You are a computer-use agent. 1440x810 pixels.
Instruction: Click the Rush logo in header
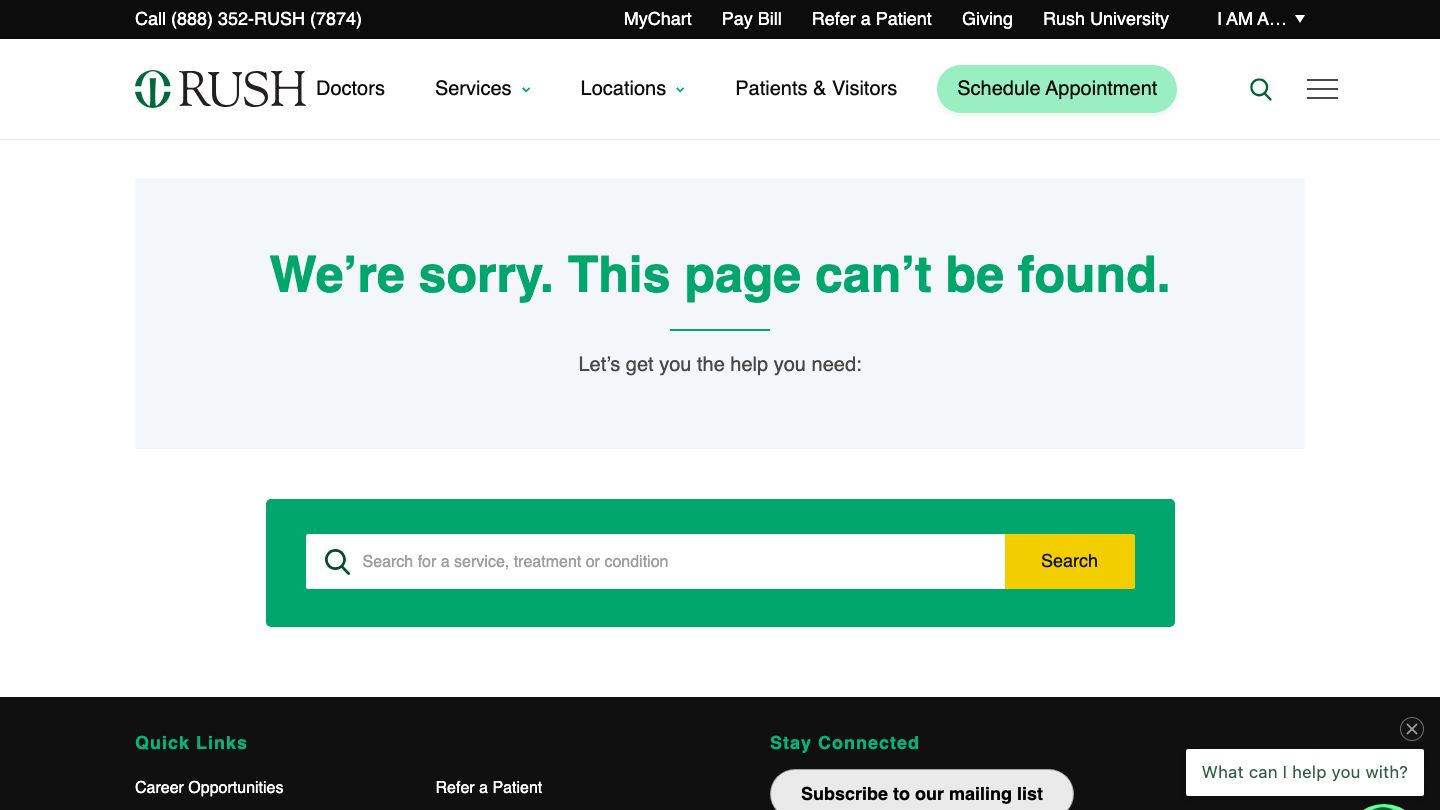(220, 89)
